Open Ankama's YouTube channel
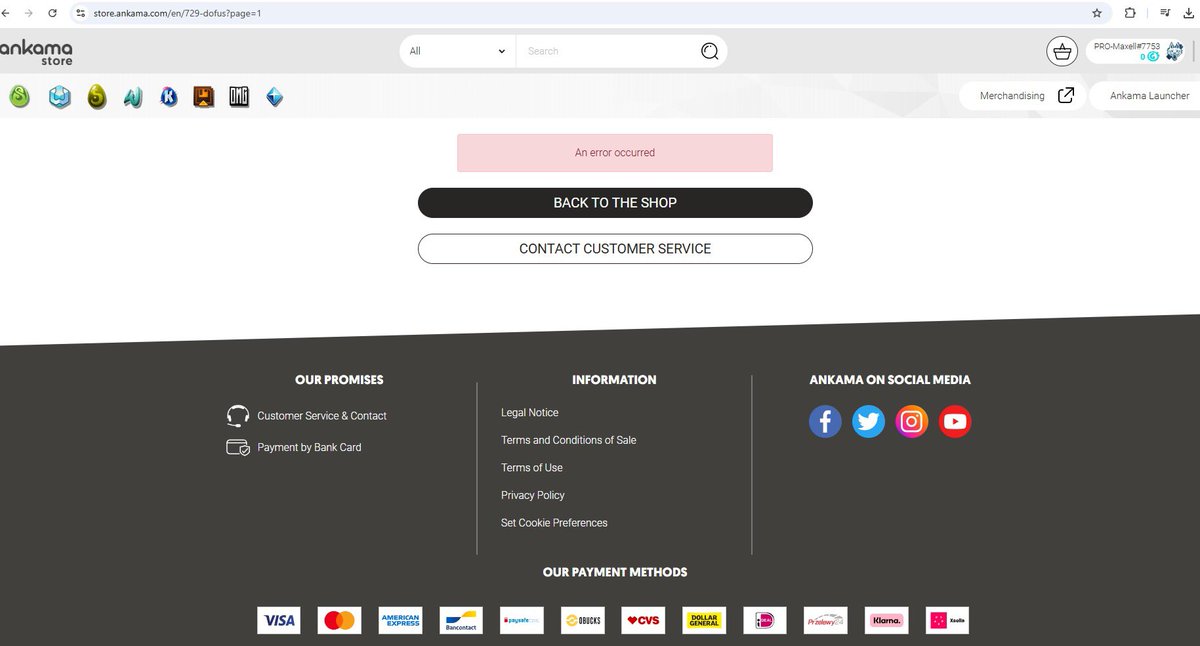This screenshot has height=646, width=1200. tap(955, 421)
